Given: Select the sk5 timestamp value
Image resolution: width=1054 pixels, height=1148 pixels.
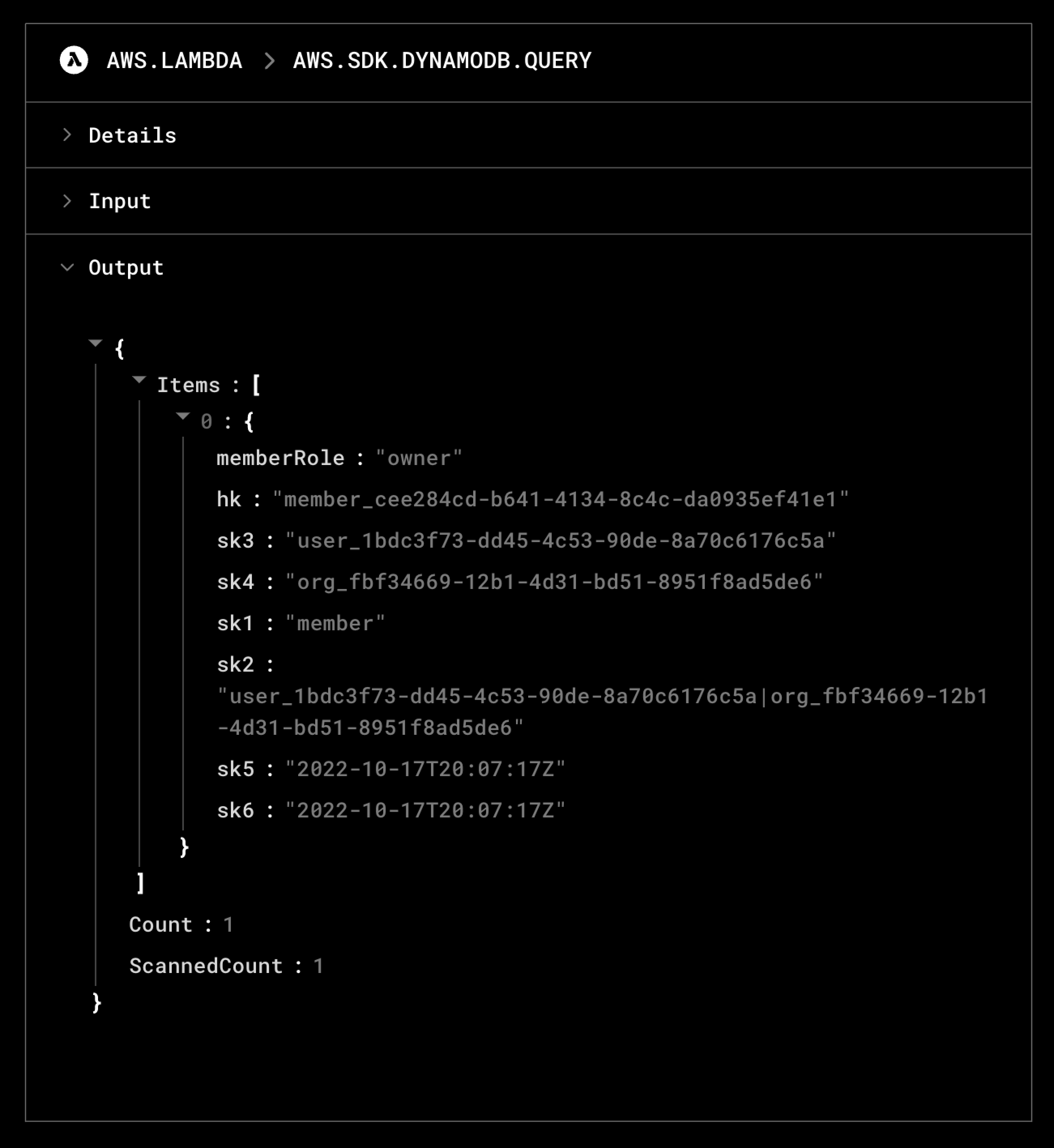Looking at the screenshot, I should 425,769.
